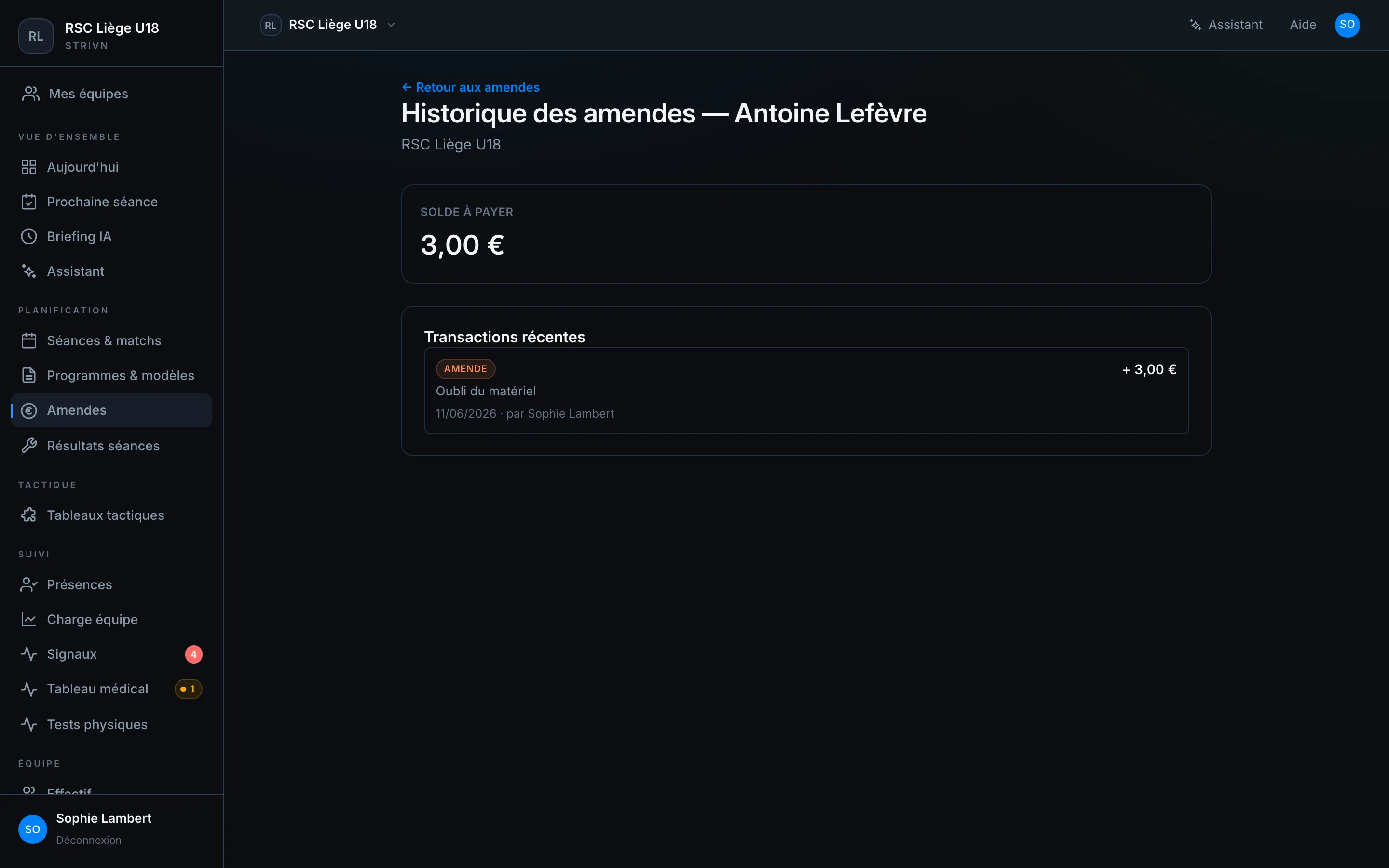This screenshot has height=868, width=1389.
Task: Click the sidebar Assistant sparkle icon
Action: point(29,271)
